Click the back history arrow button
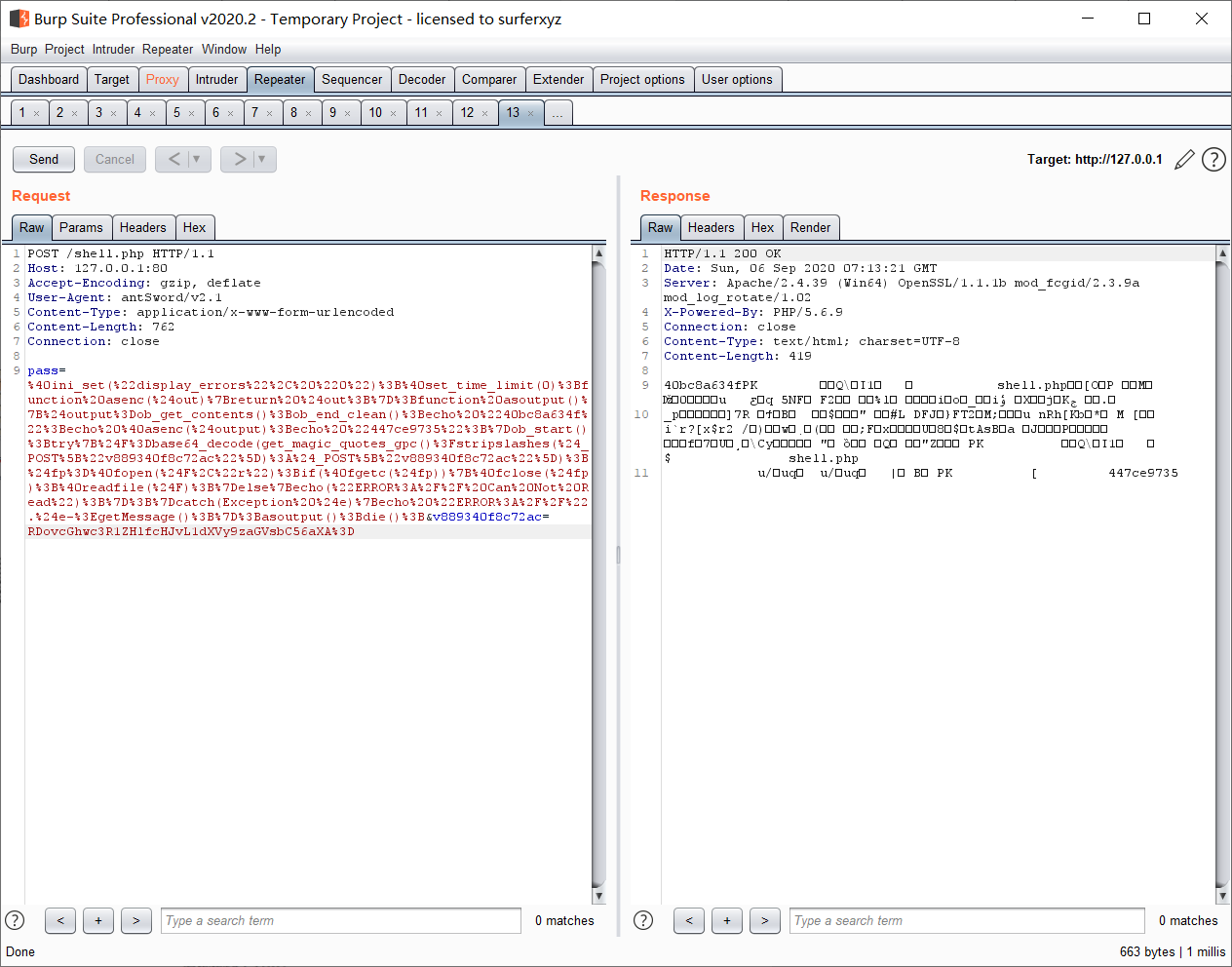Viewport: 1232px width, 967px height. click(x=173, y=159)
